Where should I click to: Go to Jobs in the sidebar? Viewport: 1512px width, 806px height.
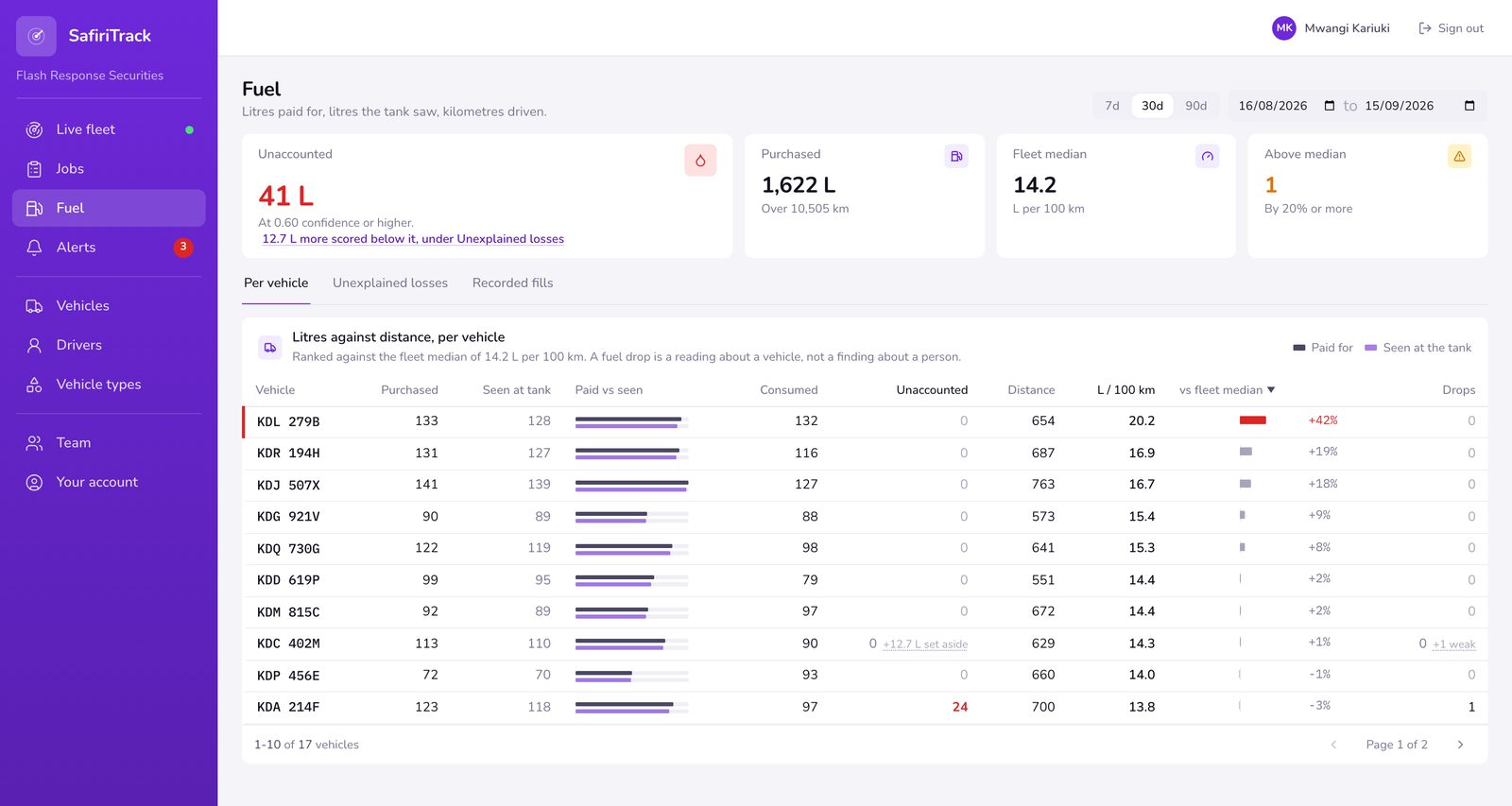109,169
